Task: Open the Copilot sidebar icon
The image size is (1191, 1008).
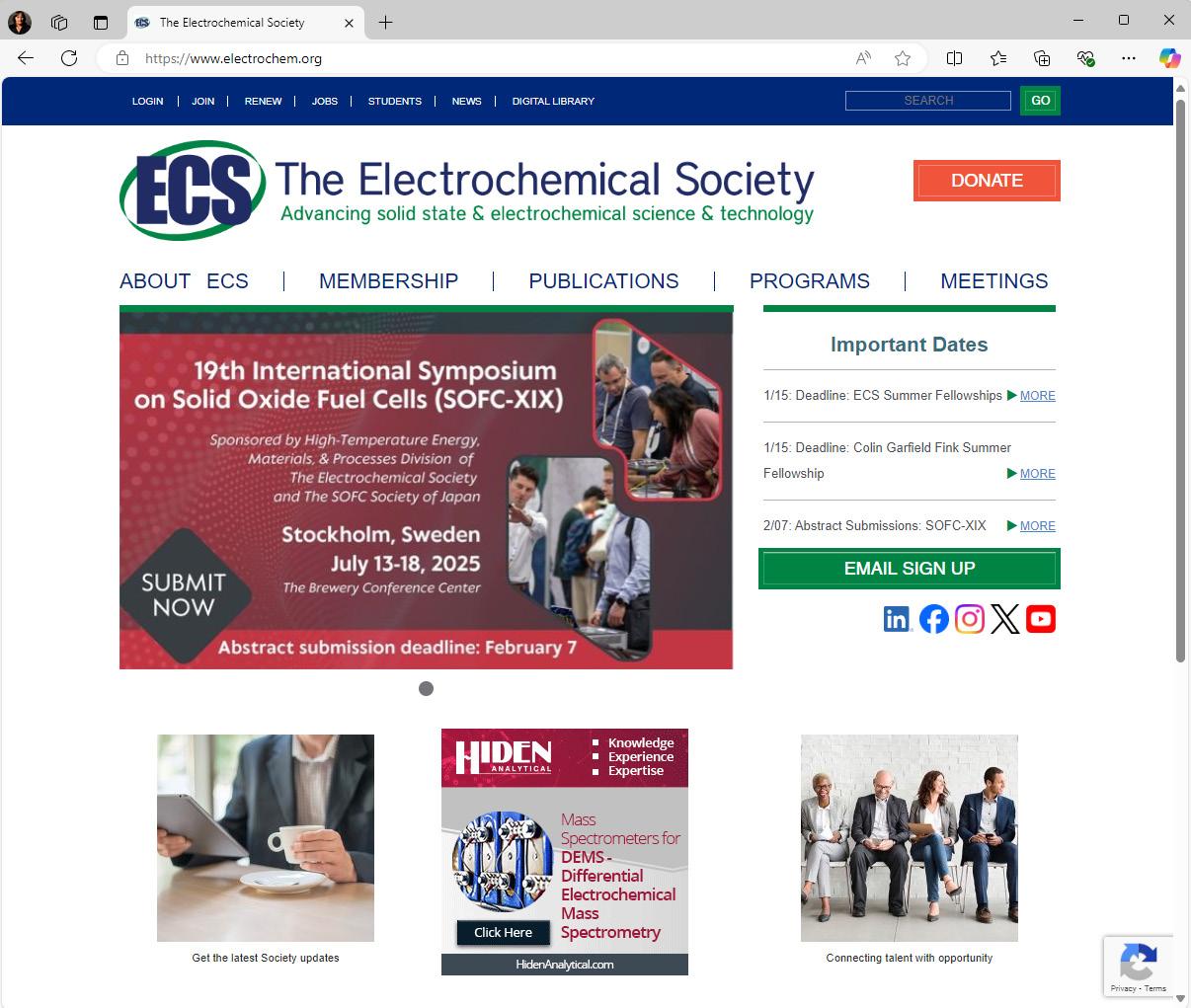Action: click(1169, 58)
